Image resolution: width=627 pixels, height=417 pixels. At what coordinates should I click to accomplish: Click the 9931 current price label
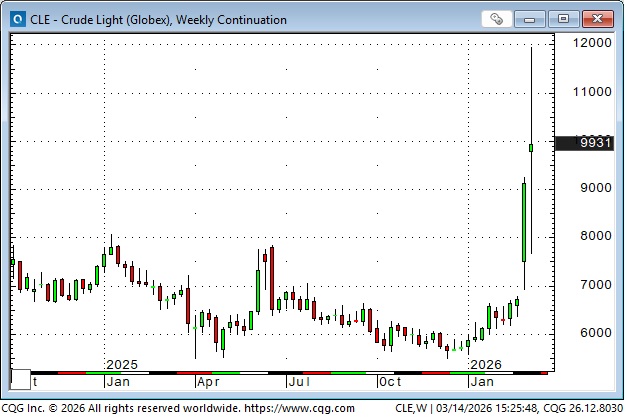tap(596, 143)
